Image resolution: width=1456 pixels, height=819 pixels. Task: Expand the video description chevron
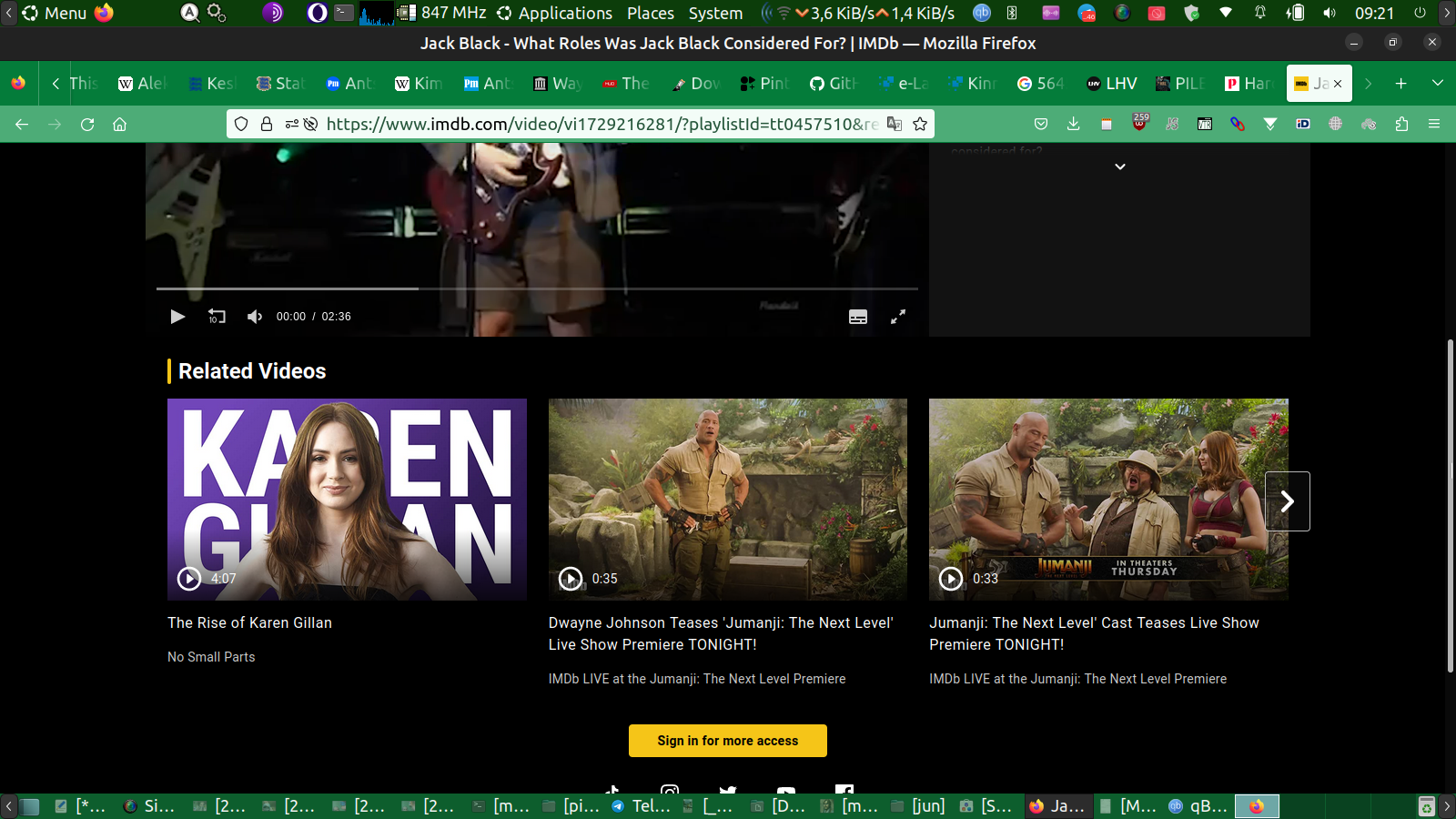1120,167
